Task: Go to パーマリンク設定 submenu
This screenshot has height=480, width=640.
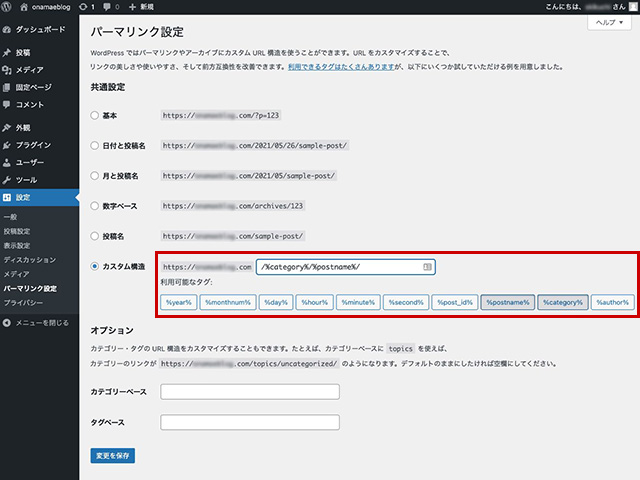Action: pyautogui.click(x=30, y=289)
